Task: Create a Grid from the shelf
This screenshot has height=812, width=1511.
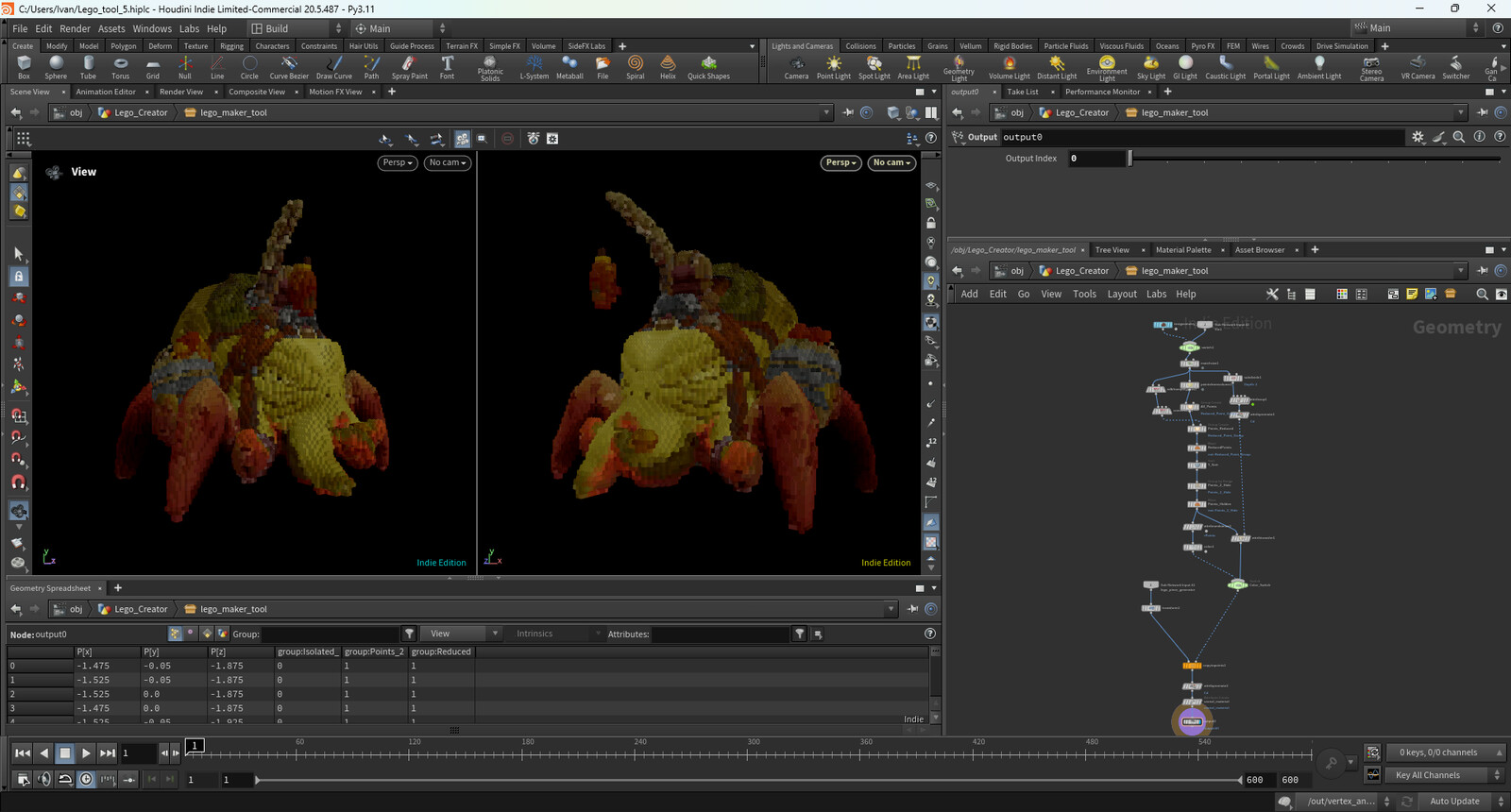Action: (152, 67)
